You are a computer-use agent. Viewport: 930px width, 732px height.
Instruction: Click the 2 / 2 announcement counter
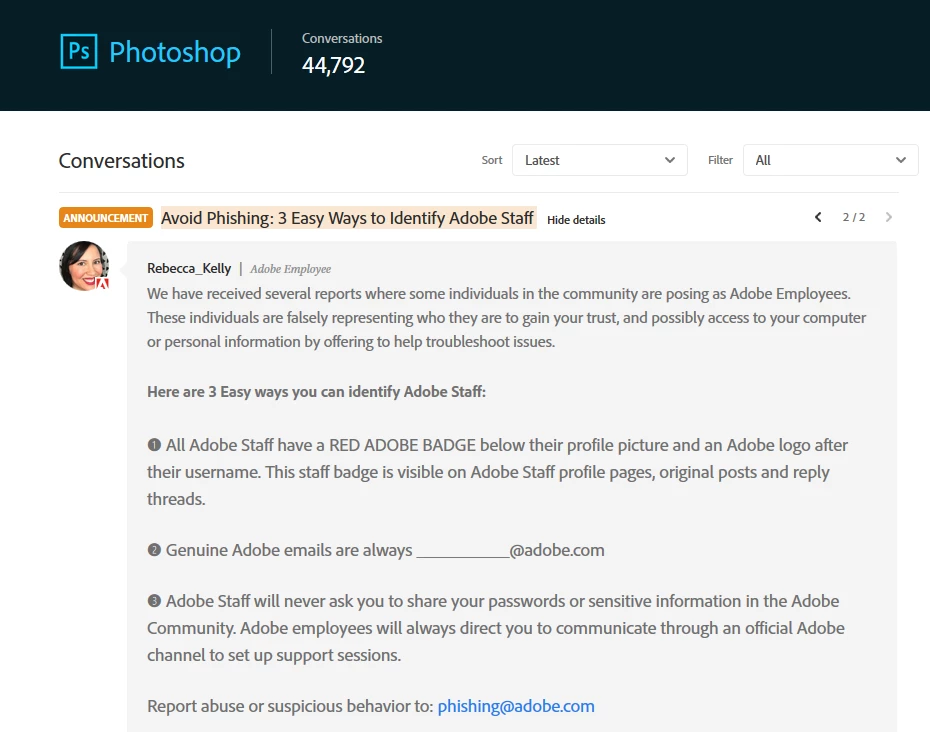(x=853, y=217)
